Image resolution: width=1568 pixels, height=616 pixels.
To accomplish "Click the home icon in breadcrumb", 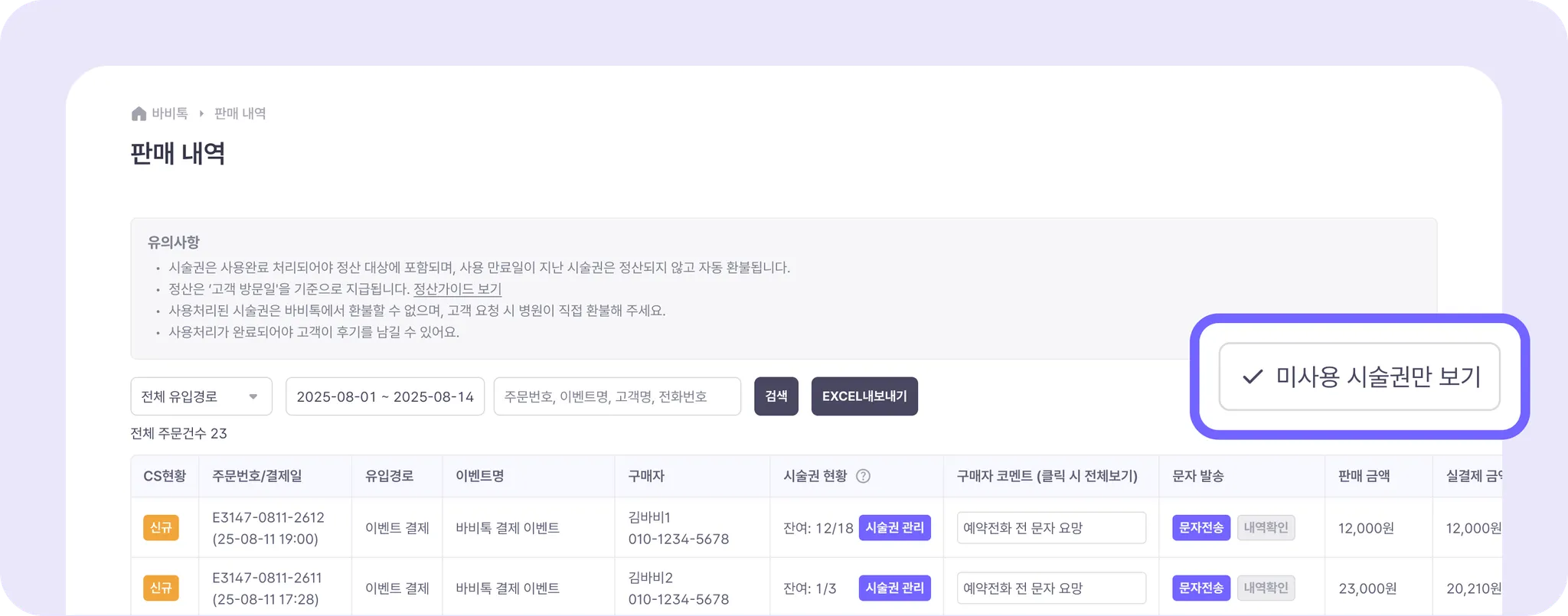I will [x=139, y=114].
